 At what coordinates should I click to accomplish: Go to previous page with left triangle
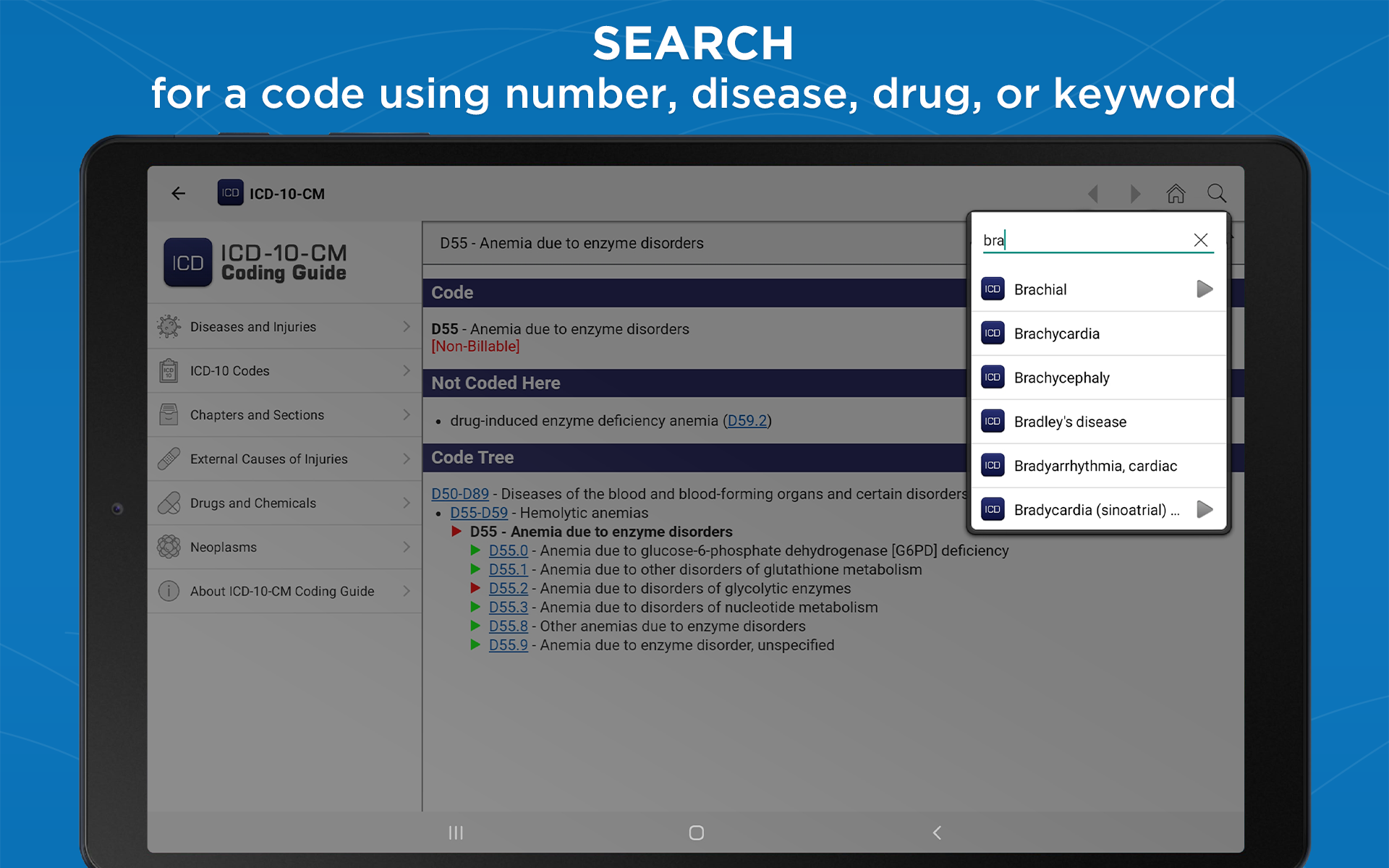tap(1093, 193)
